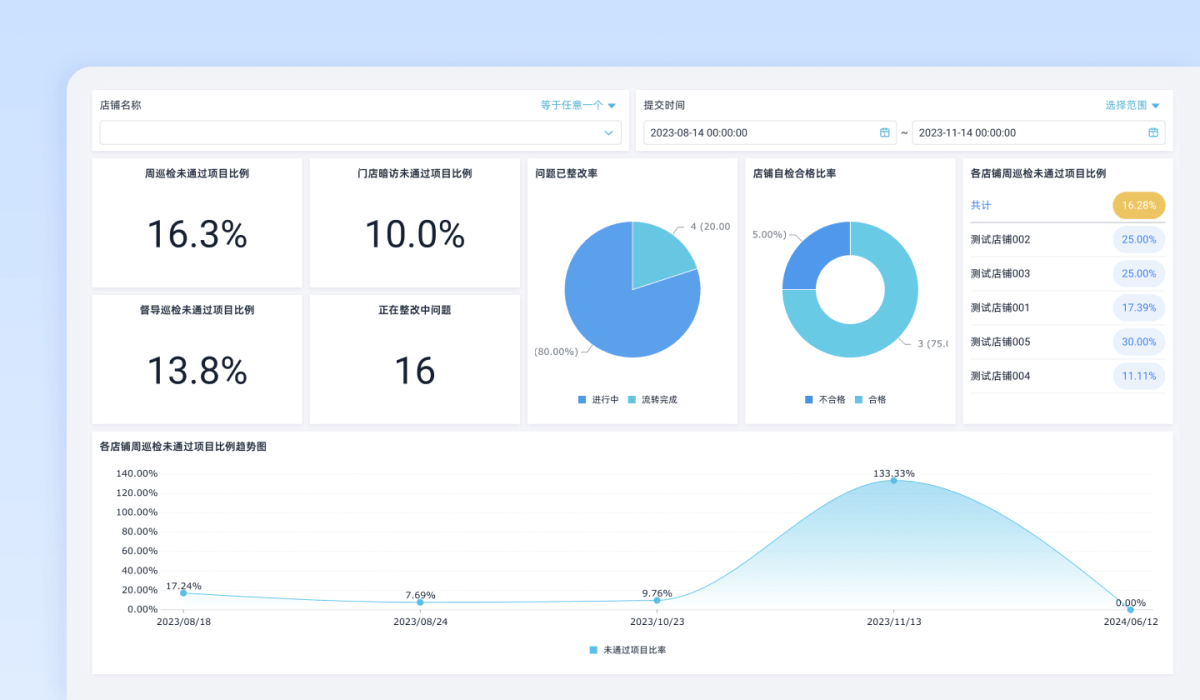Select row 测试店铺003

tap(1068, 274)
